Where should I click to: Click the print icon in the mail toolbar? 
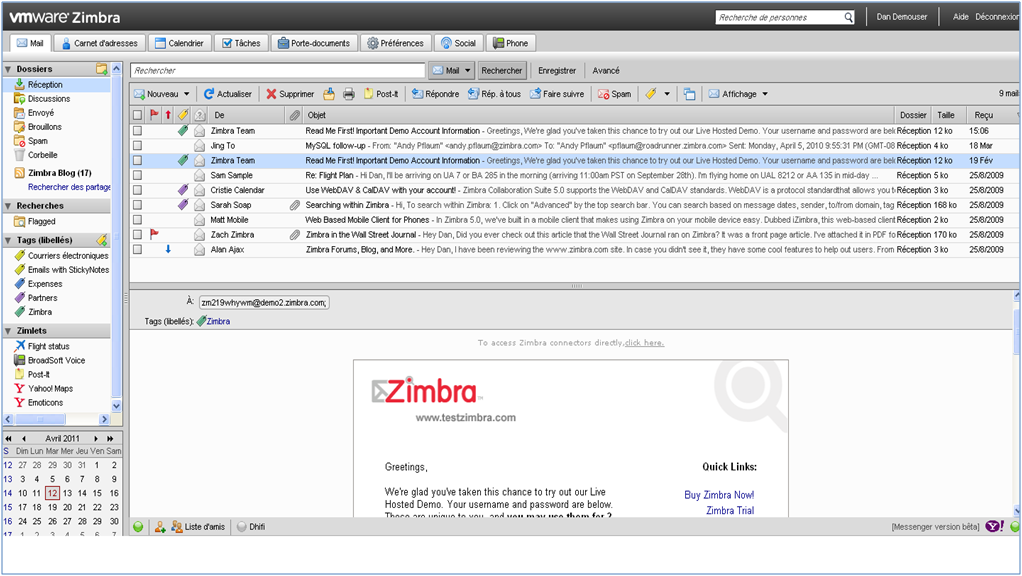tap(349, 94)
